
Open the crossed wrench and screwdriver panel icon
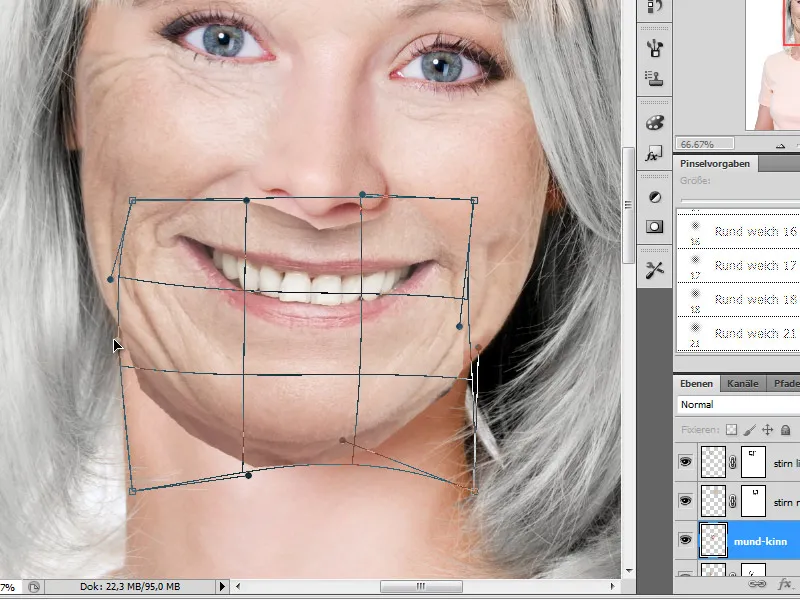655,270
